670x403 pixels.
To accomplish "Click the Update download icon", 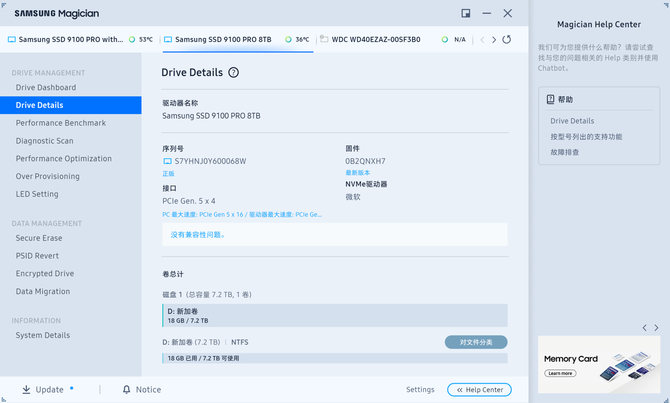I will coord(26,389).
